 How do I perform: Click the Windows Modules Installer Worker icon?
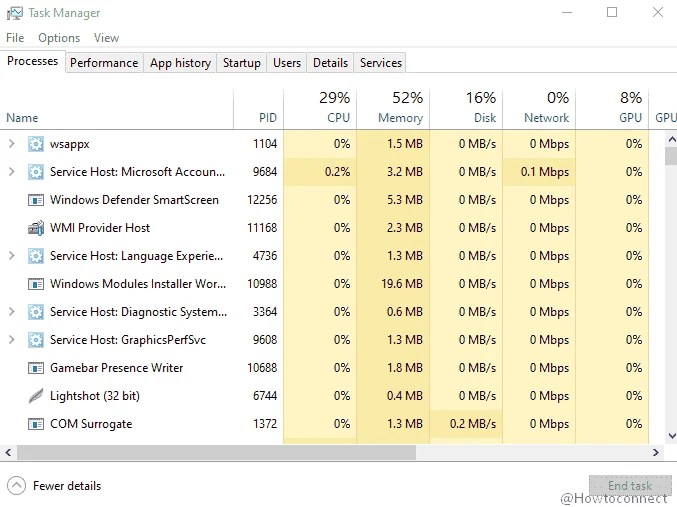coord(35,284)
